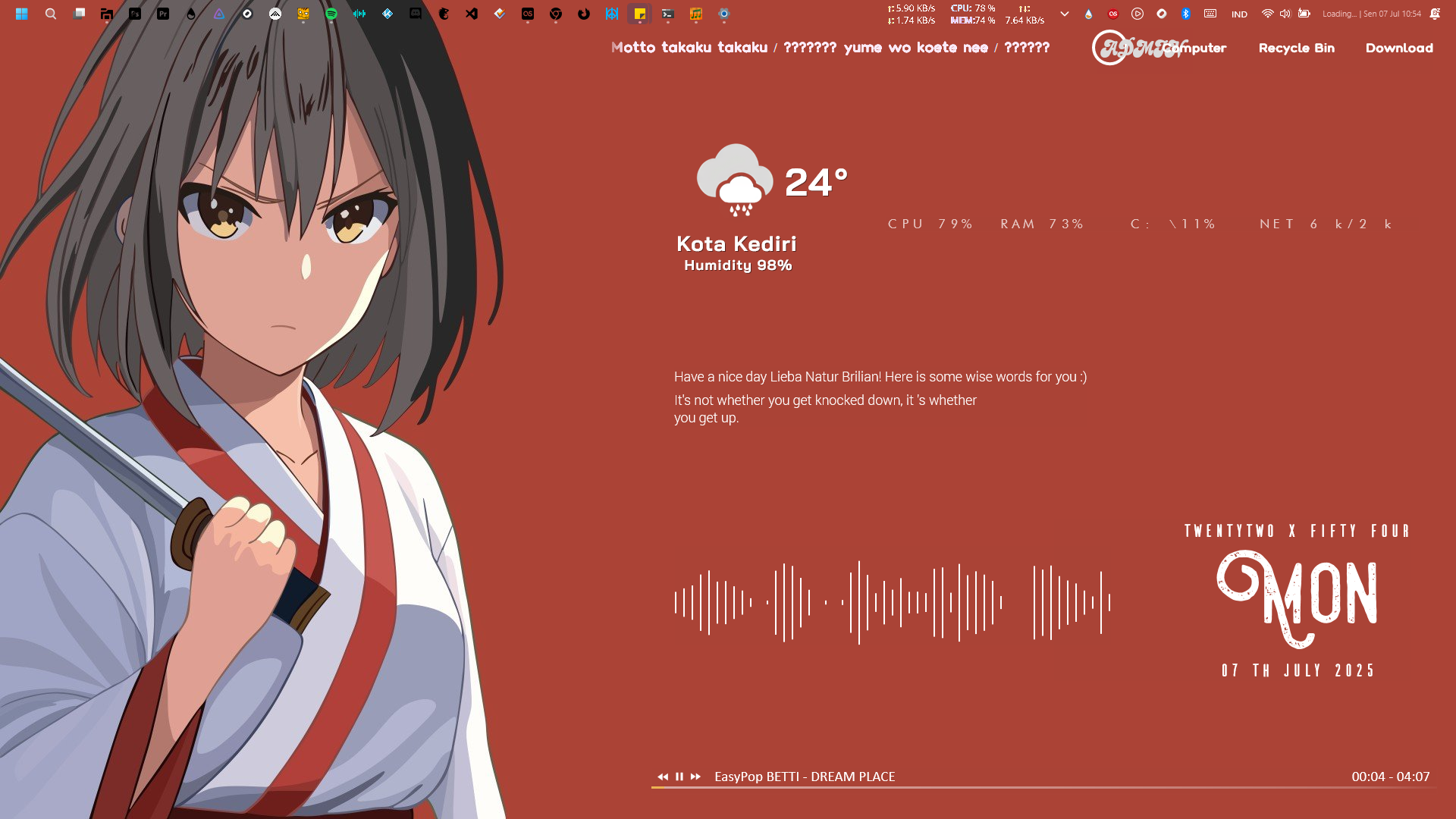Open Adobe Photoshop from the taskbar
Viewport: 1456px width, 819px height.
pyautogui.click(x=135, y=14)
